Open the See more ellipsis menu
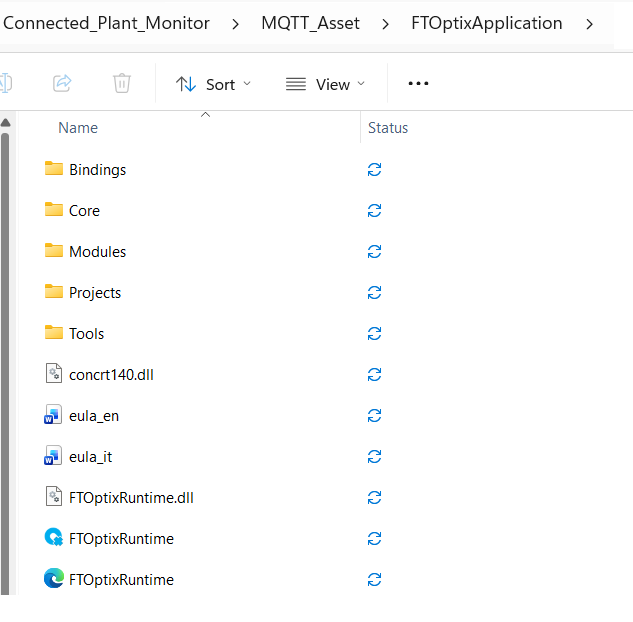The image size is (633, 622). pyautogui.click(x=418, y=84)
